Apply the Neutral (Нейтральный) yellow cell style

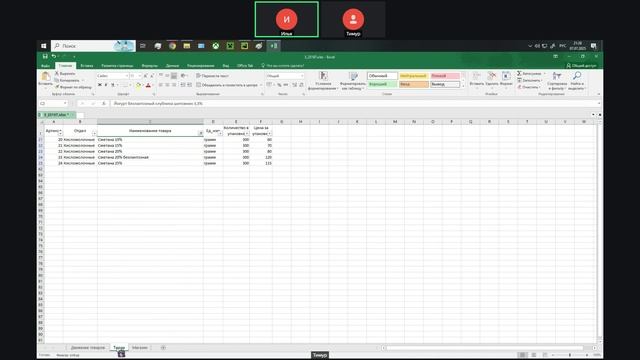(x=413, y=76)
